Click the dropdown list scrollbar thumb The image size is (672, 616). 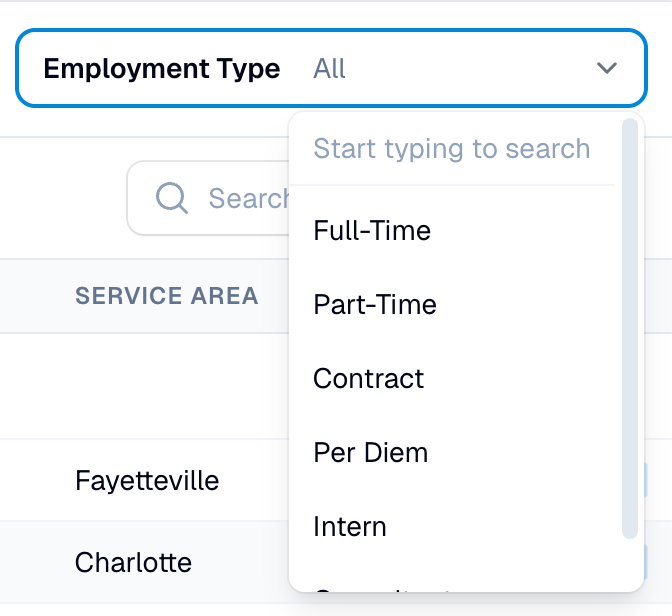[x=630, y=328]
